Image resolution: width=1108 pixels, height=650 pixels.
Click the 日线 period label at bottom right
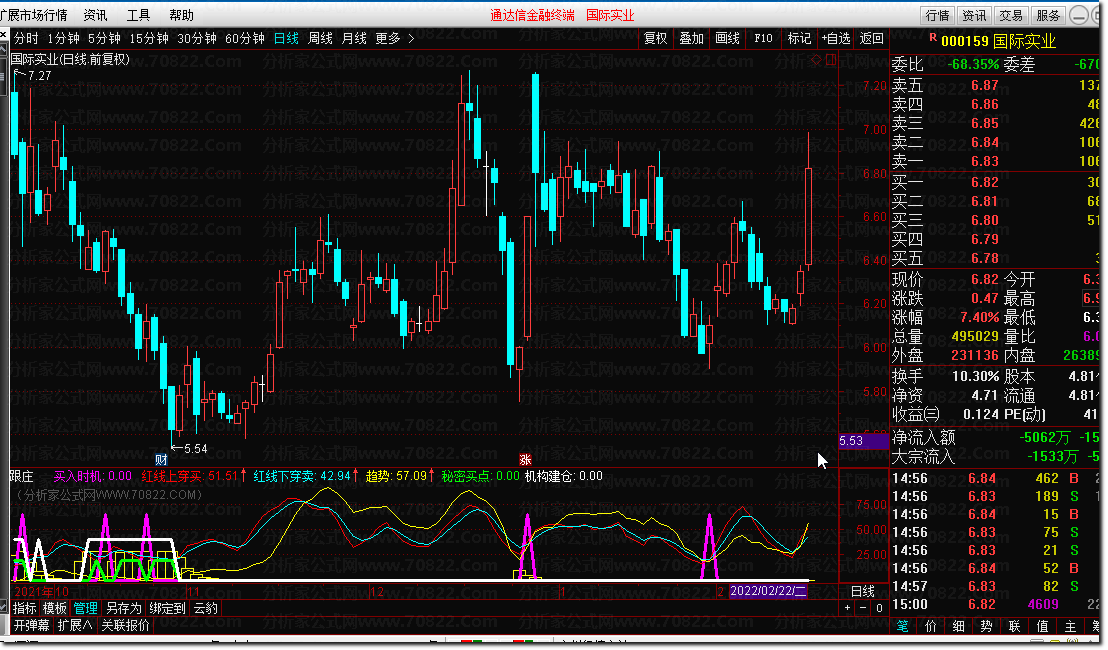tap(863, 591)
